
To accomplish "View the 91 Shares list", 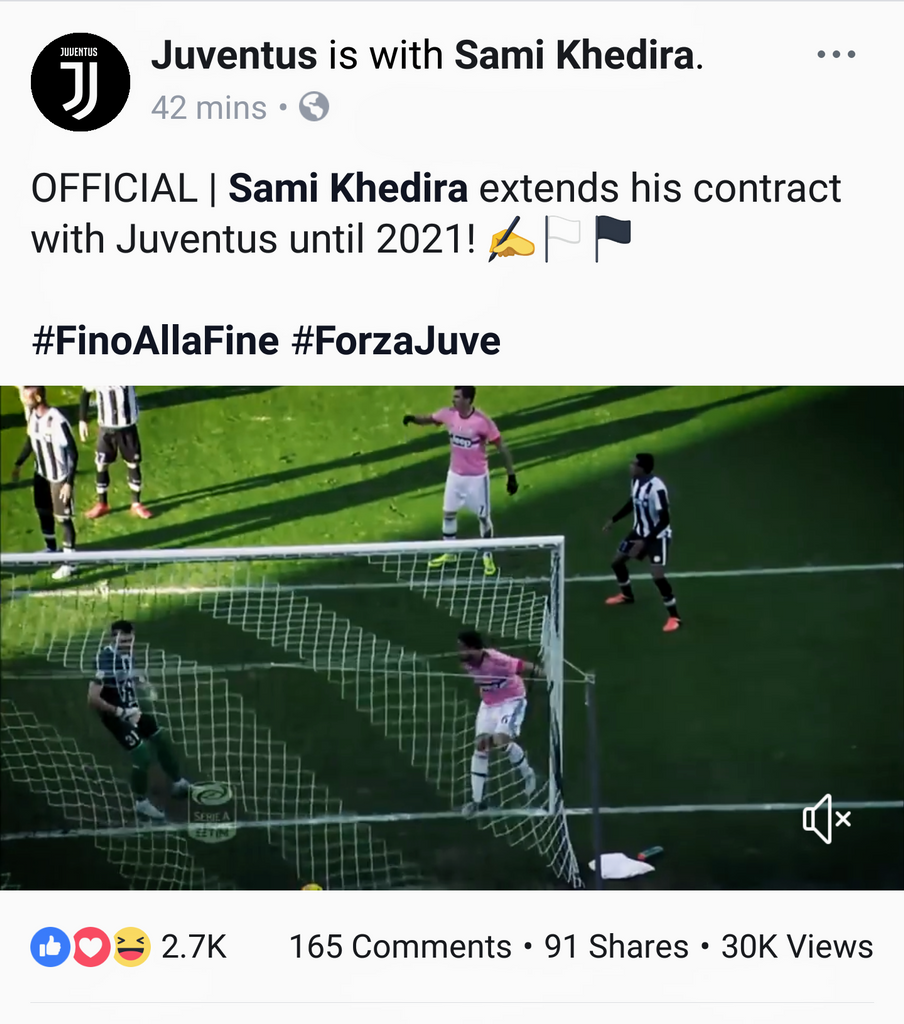I will tap(616, 947).
